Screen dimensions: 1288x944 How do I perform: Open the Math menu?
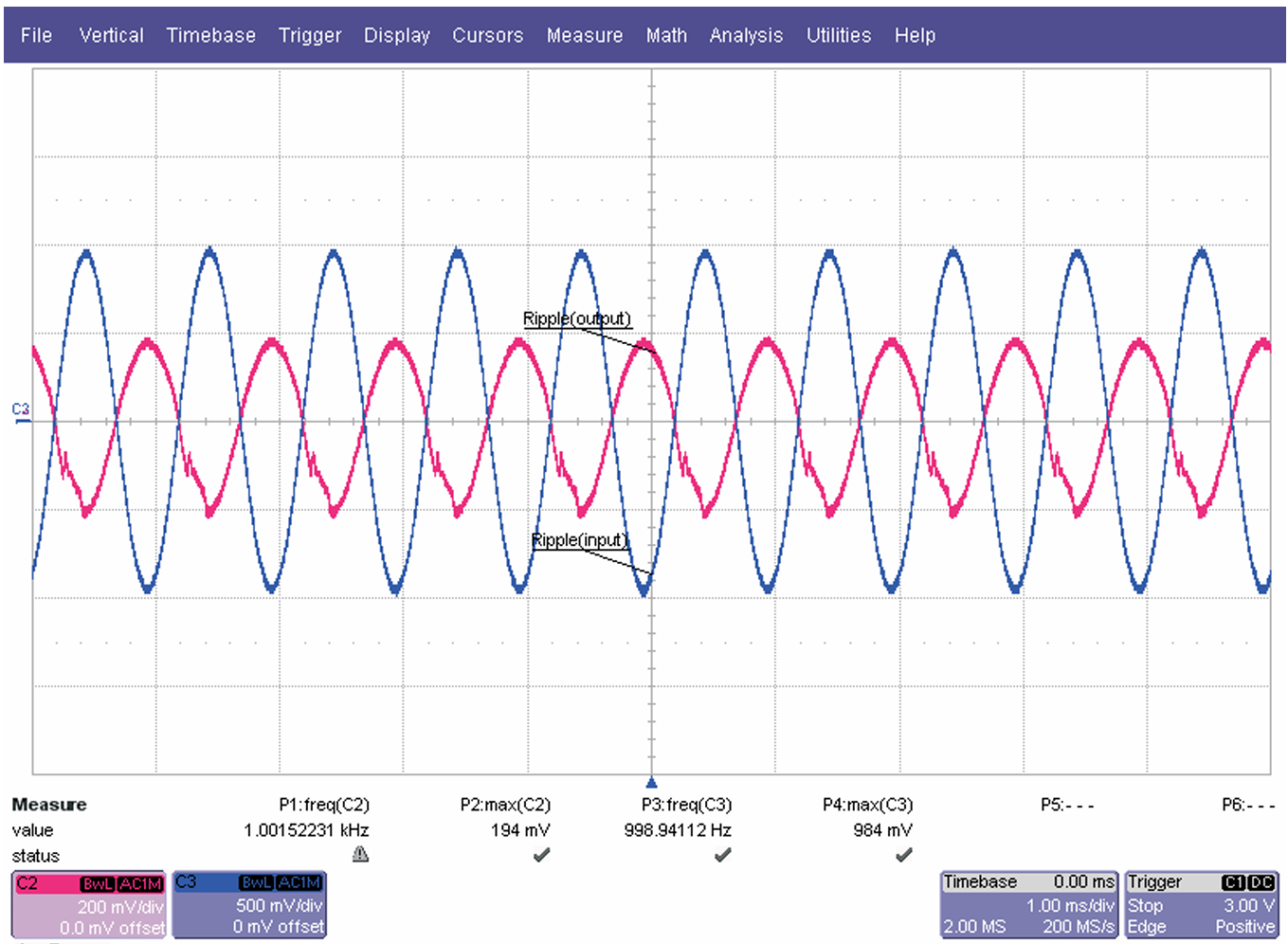click(666, 35)
